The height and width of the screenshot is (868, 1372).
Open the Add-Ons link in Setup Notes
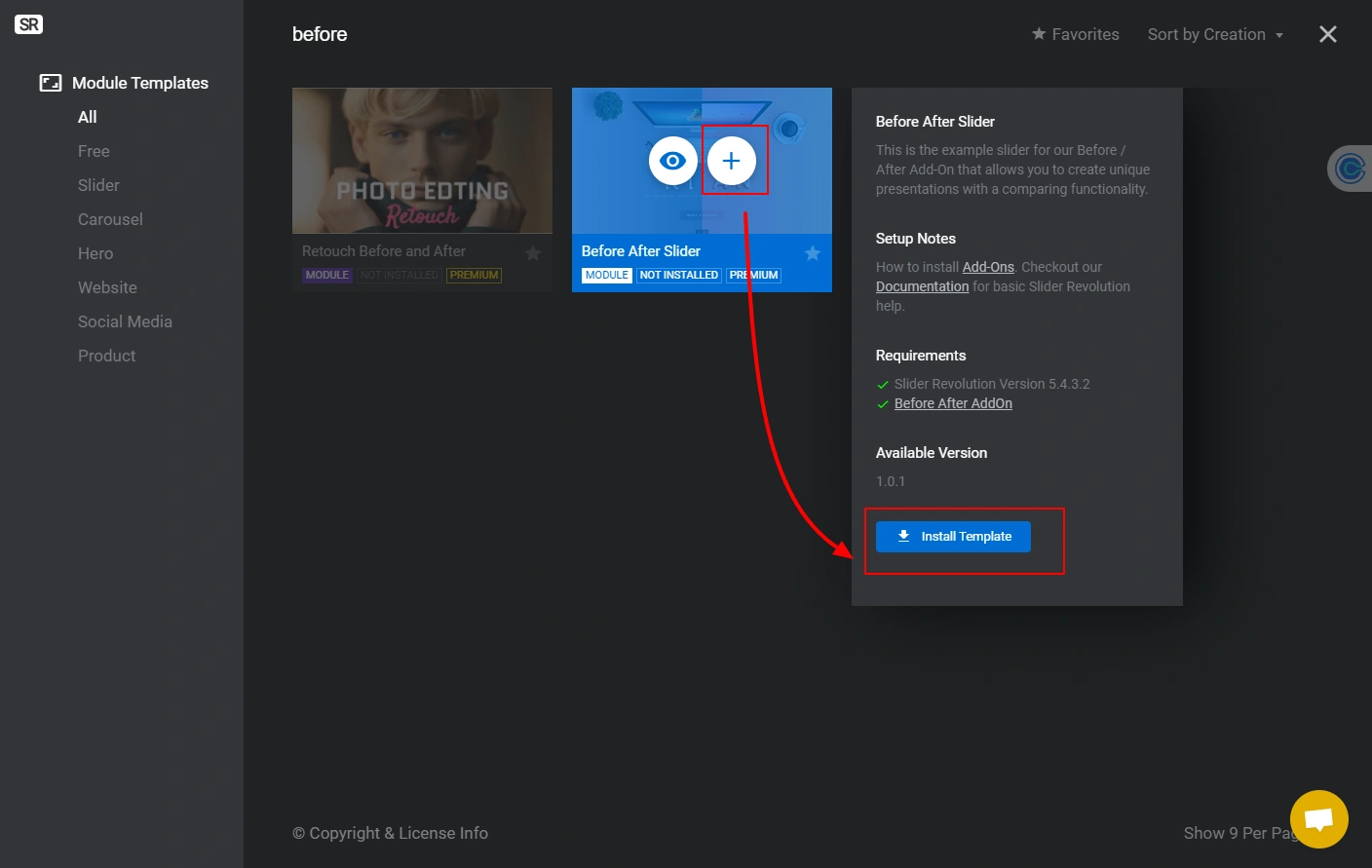point(988,267)
